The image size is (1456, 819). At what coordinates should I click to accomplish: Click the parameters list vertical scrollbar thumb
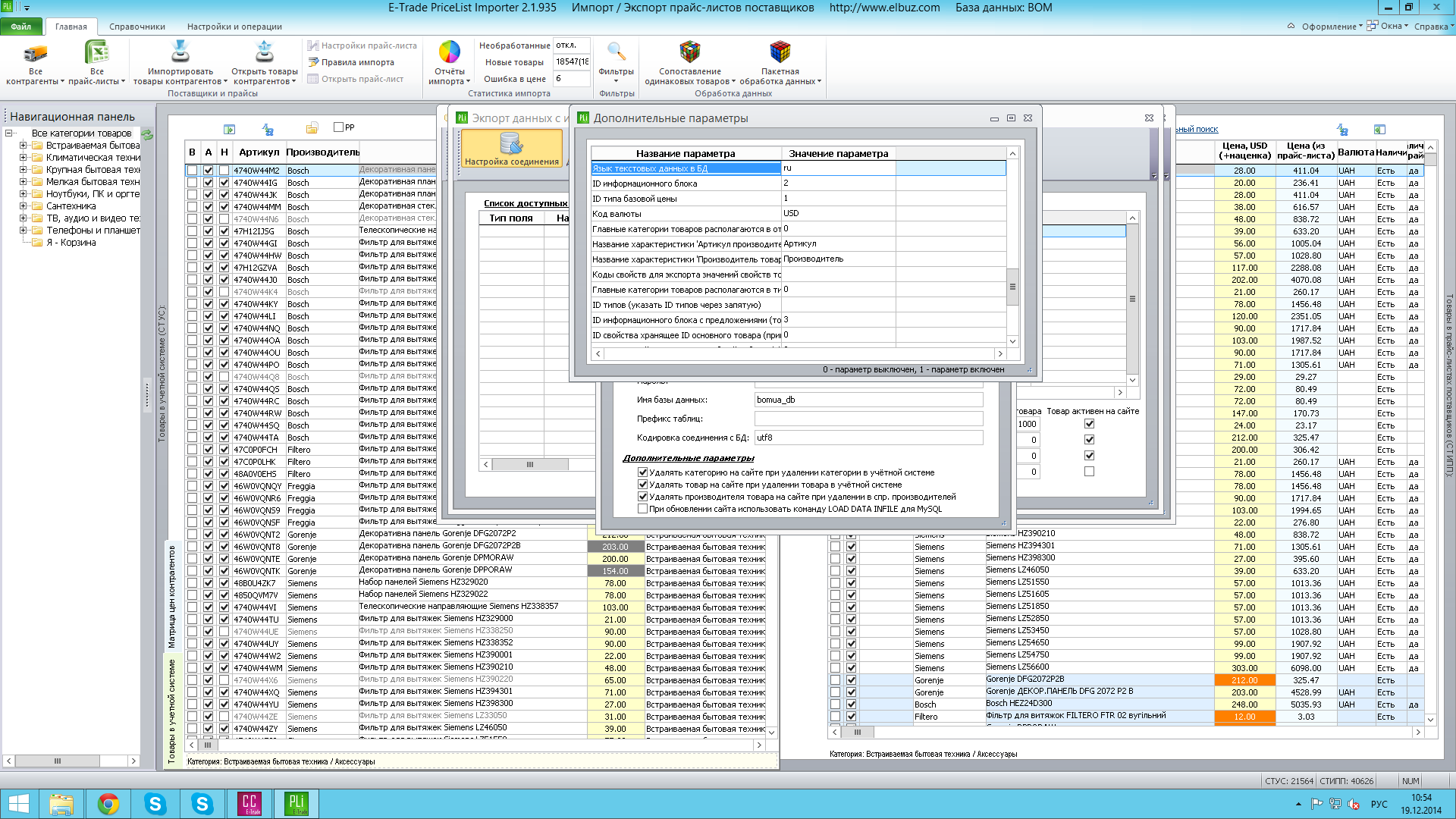click(x=1012, y=287)
